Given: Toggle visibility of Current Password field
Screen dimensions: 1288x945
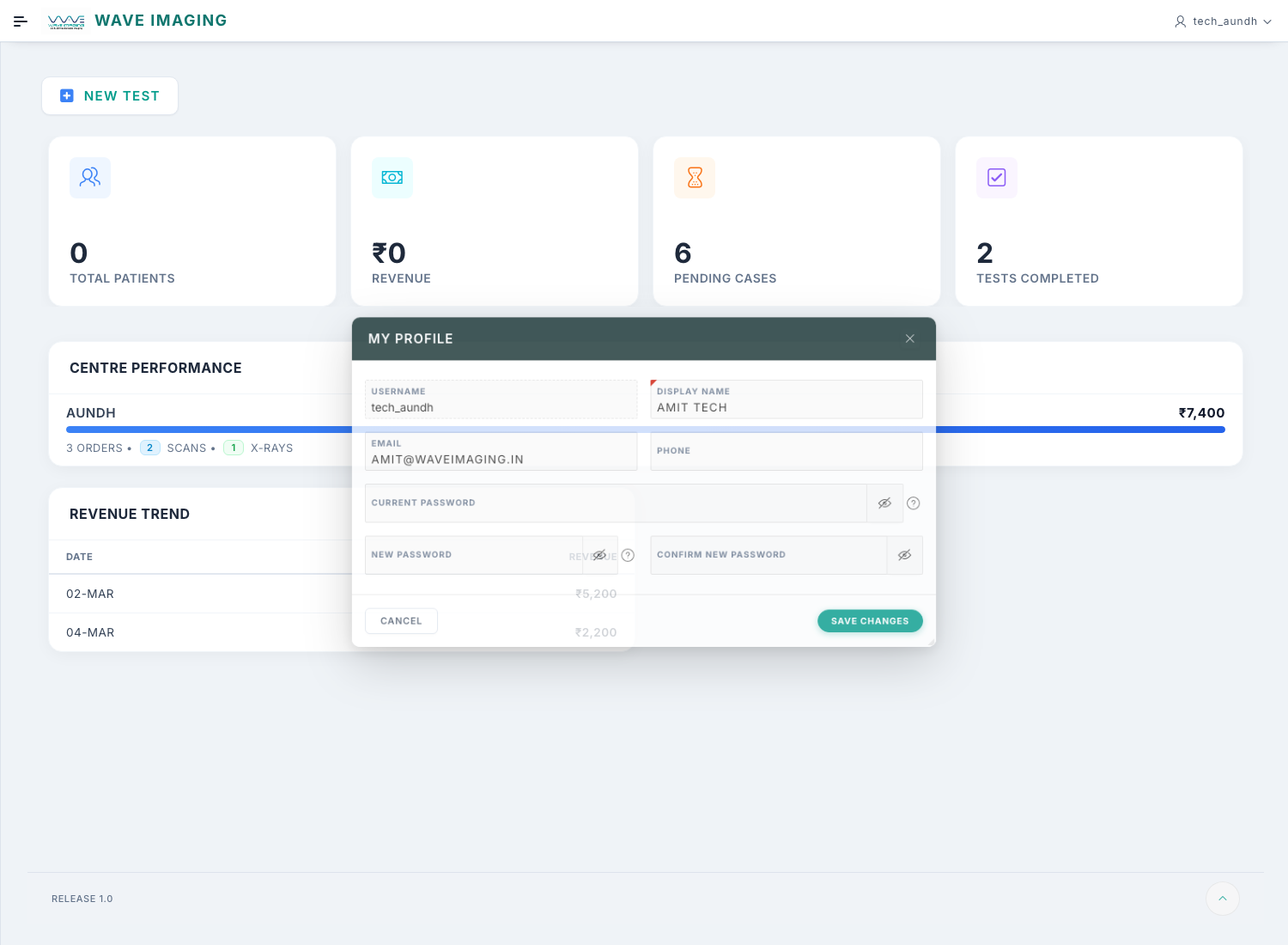Looking at the screenshot, I should [x=884, y=503].
